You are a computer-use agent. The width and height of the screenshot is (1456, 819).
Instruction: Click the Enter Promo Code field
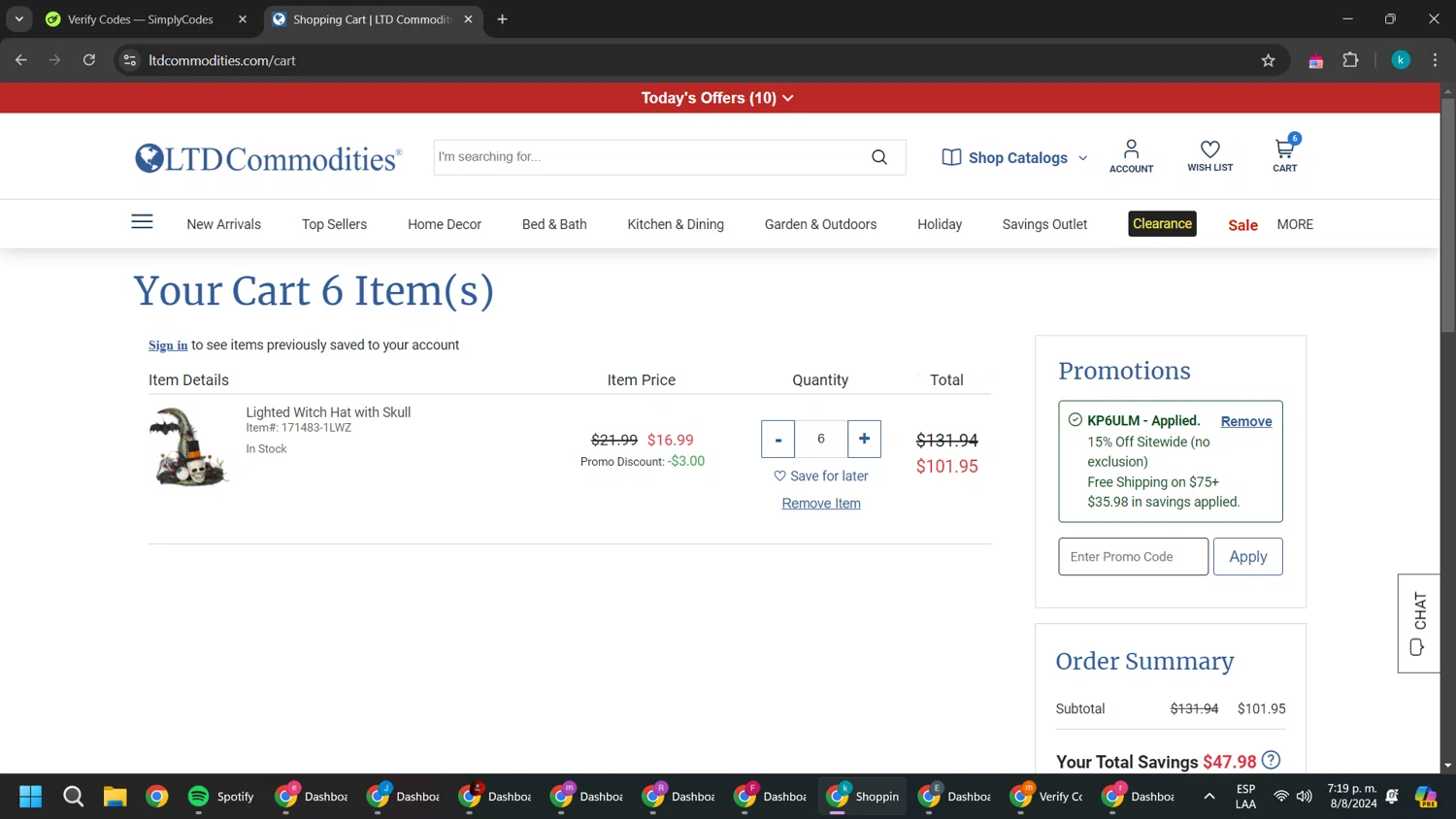(1133, 556)
